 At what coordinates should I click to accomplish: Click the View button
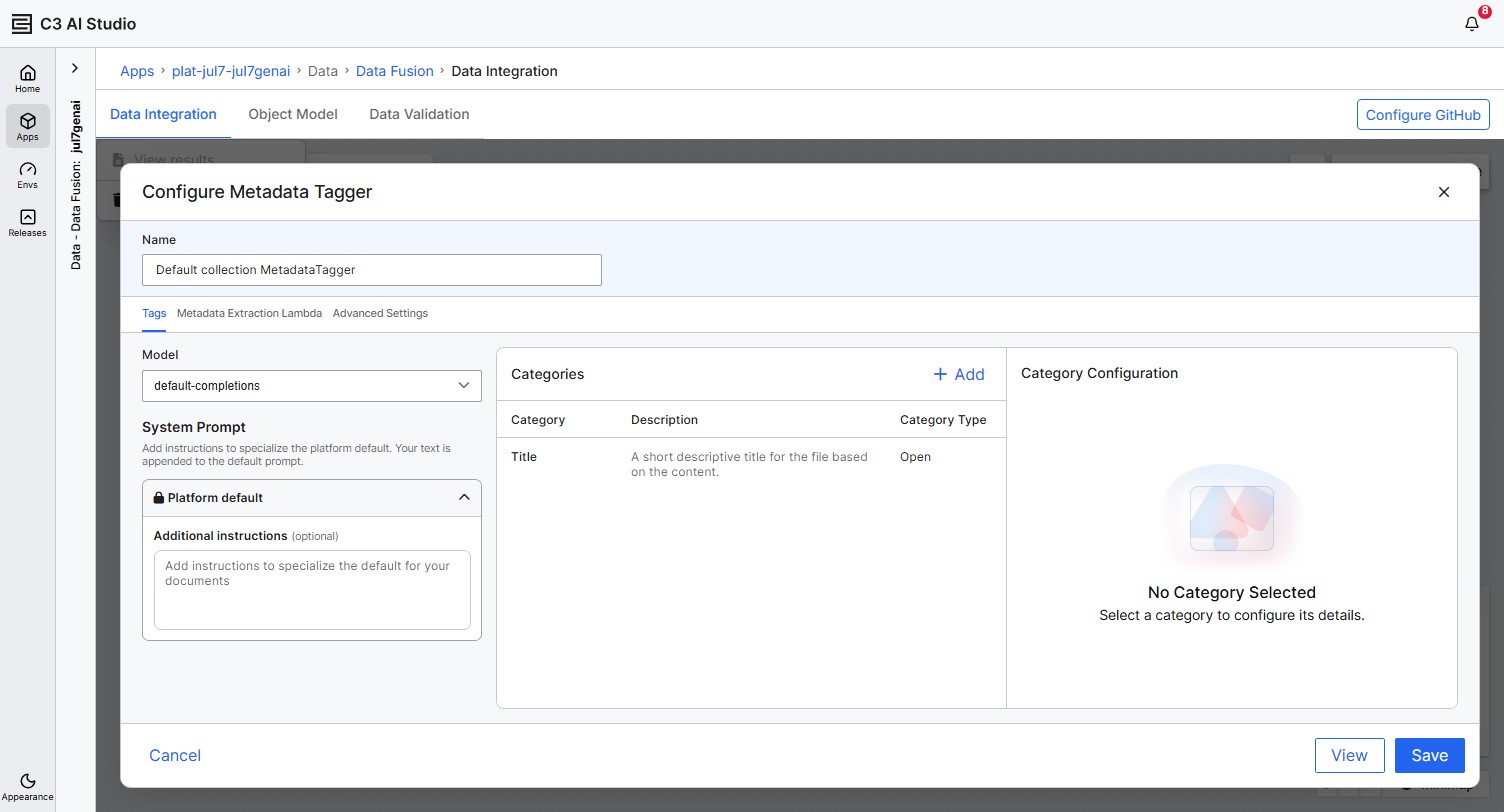[x=1349, y=755]
